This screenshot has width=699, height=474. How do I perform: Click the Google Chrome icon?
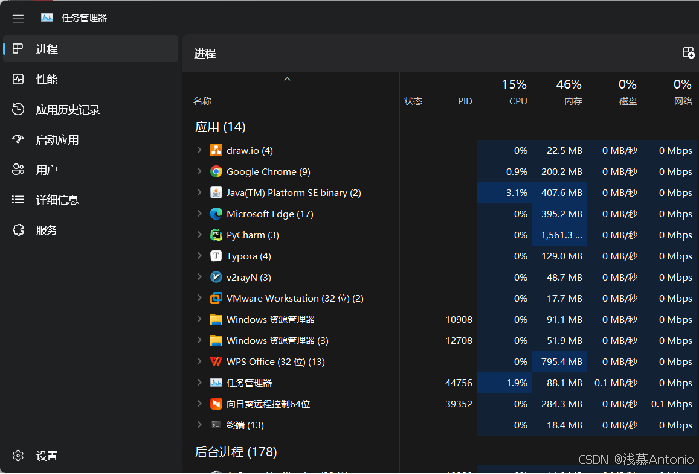coord(216,171)
